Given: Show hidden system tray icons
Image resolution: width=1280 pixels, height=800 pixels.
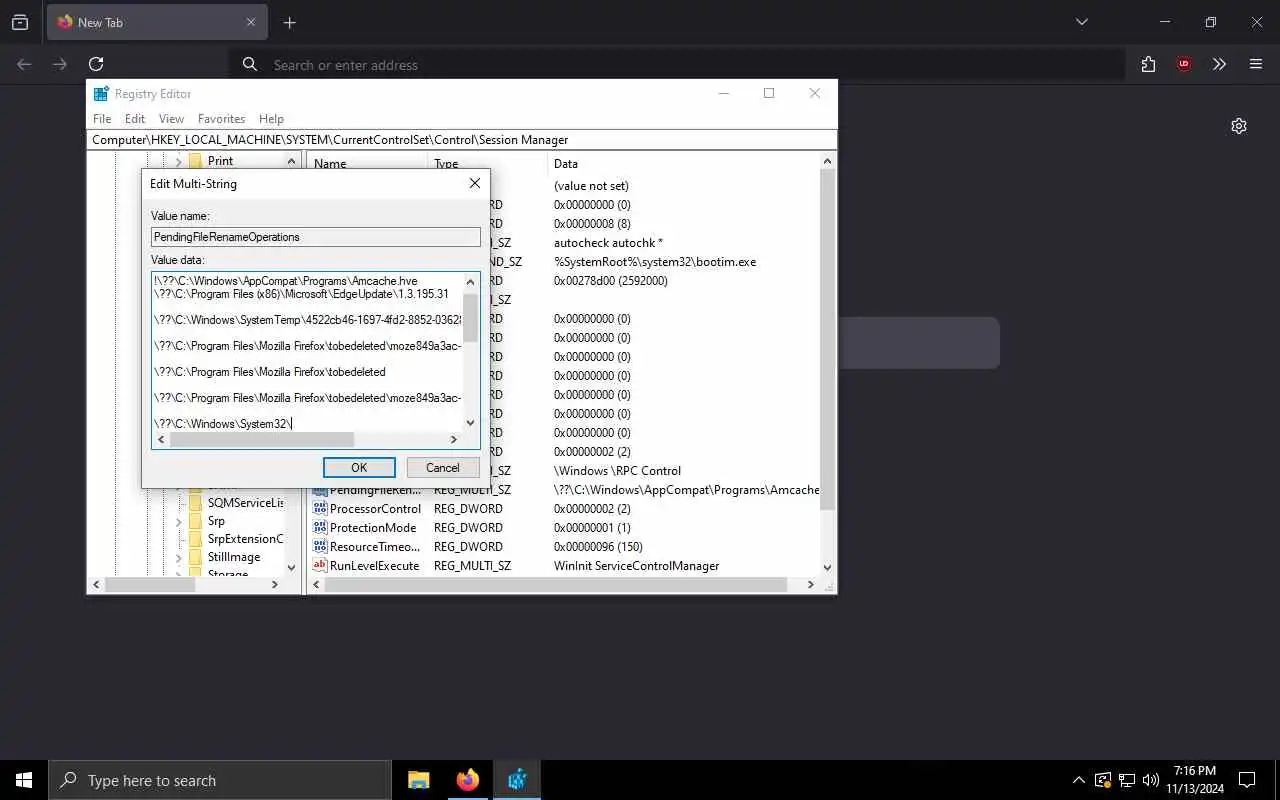Looking at the screenshot, I should [1078, 780].
